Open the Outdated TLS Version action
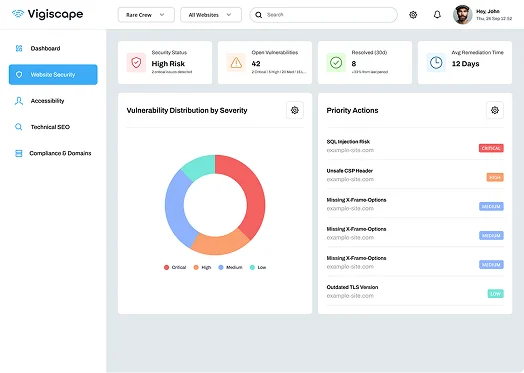This screenshot has width=524, height=373. [x=415, y=291]
